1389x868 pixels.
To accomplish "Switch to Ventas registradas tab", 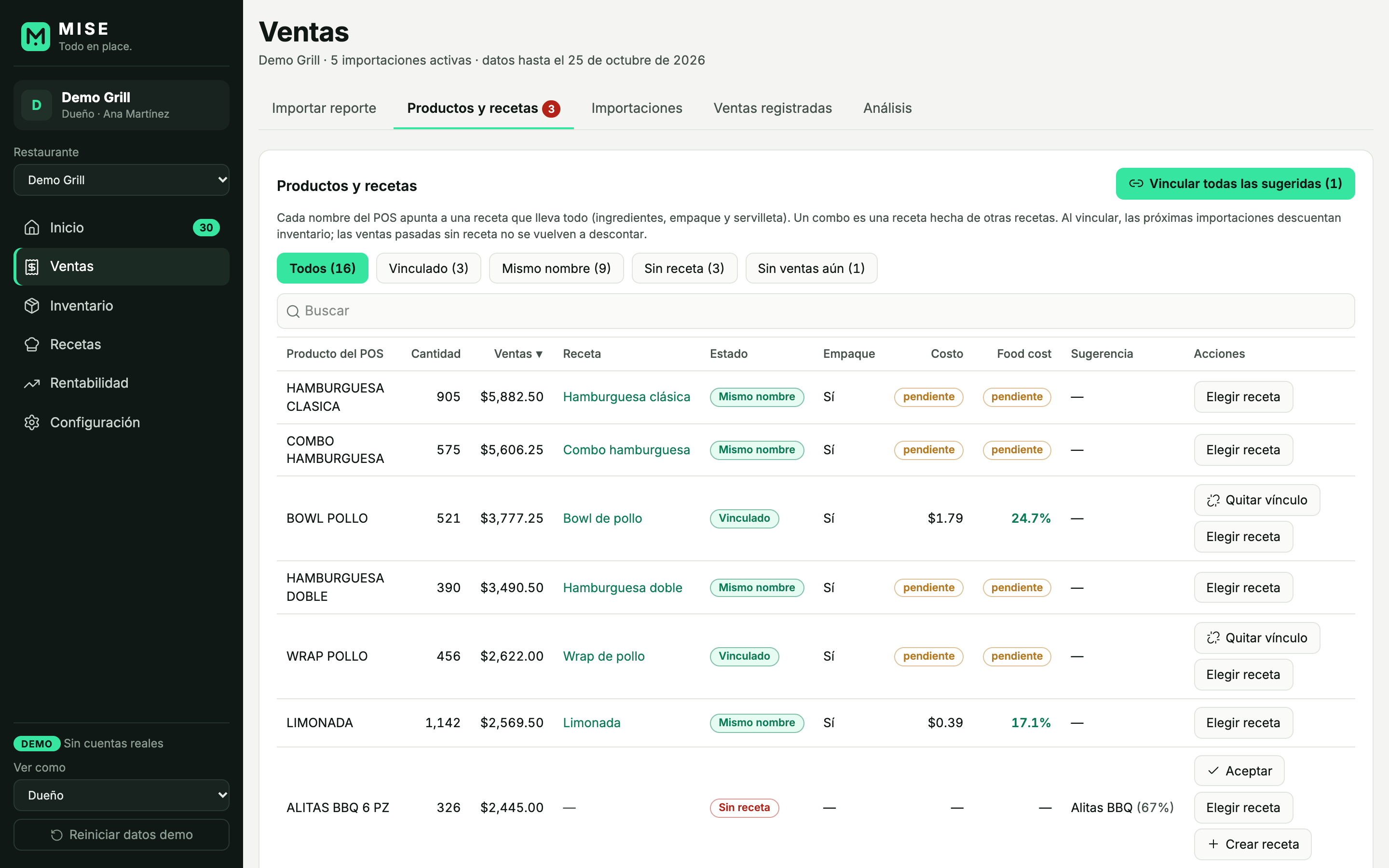I will (x=772, y=108).
